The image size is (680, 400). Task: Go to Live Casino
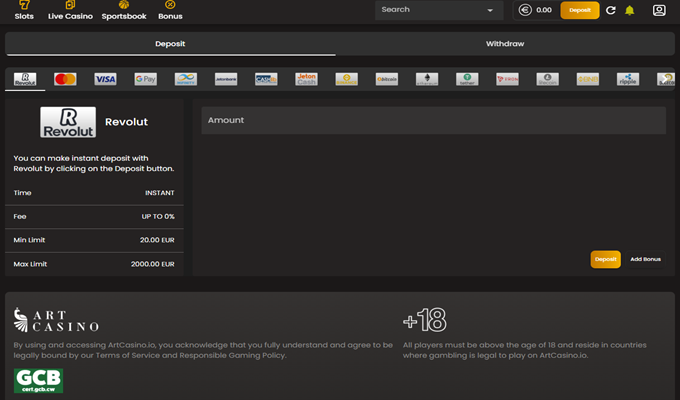(x=69, y=11)
